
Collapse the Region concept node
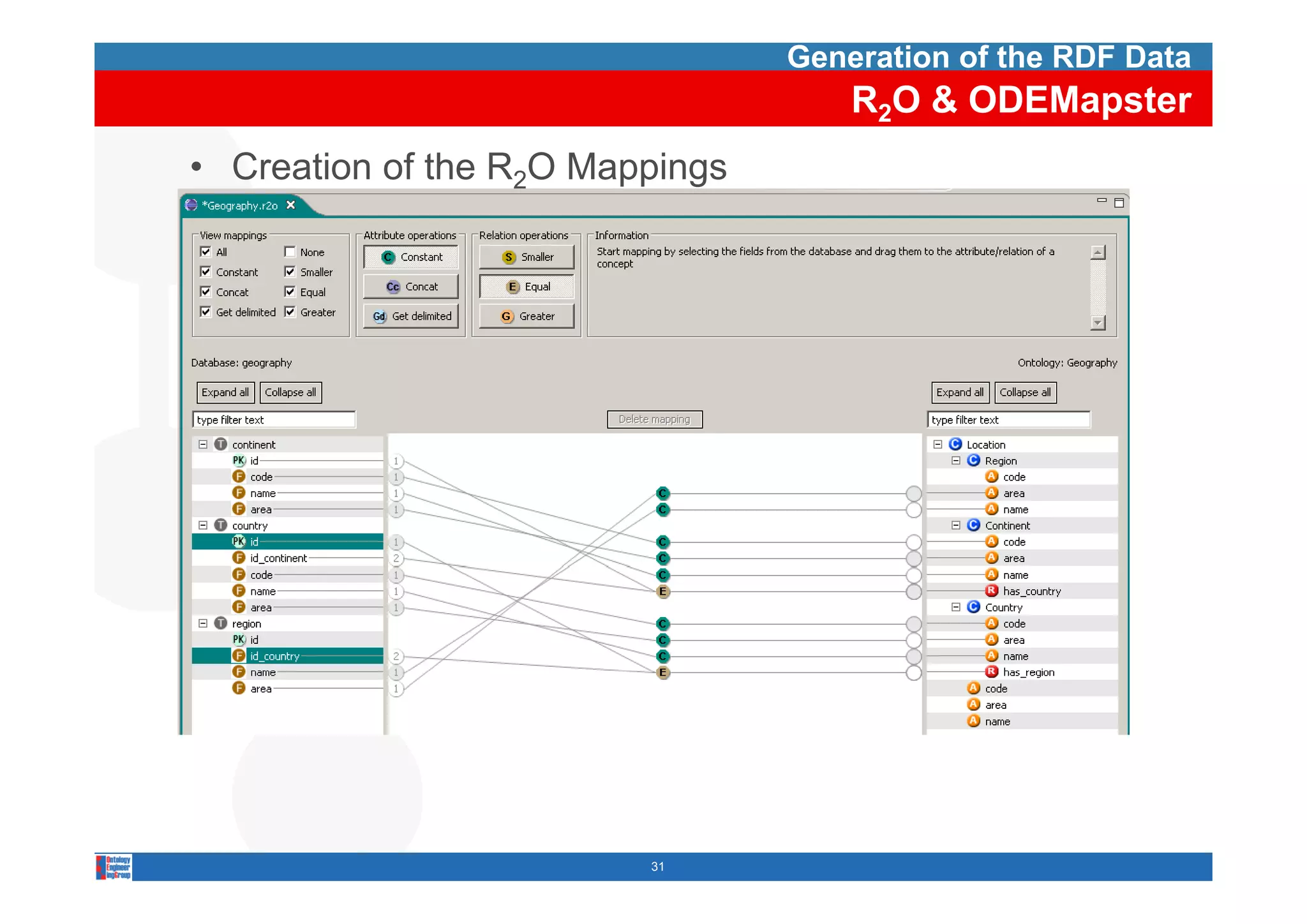[x=956, y=460]
